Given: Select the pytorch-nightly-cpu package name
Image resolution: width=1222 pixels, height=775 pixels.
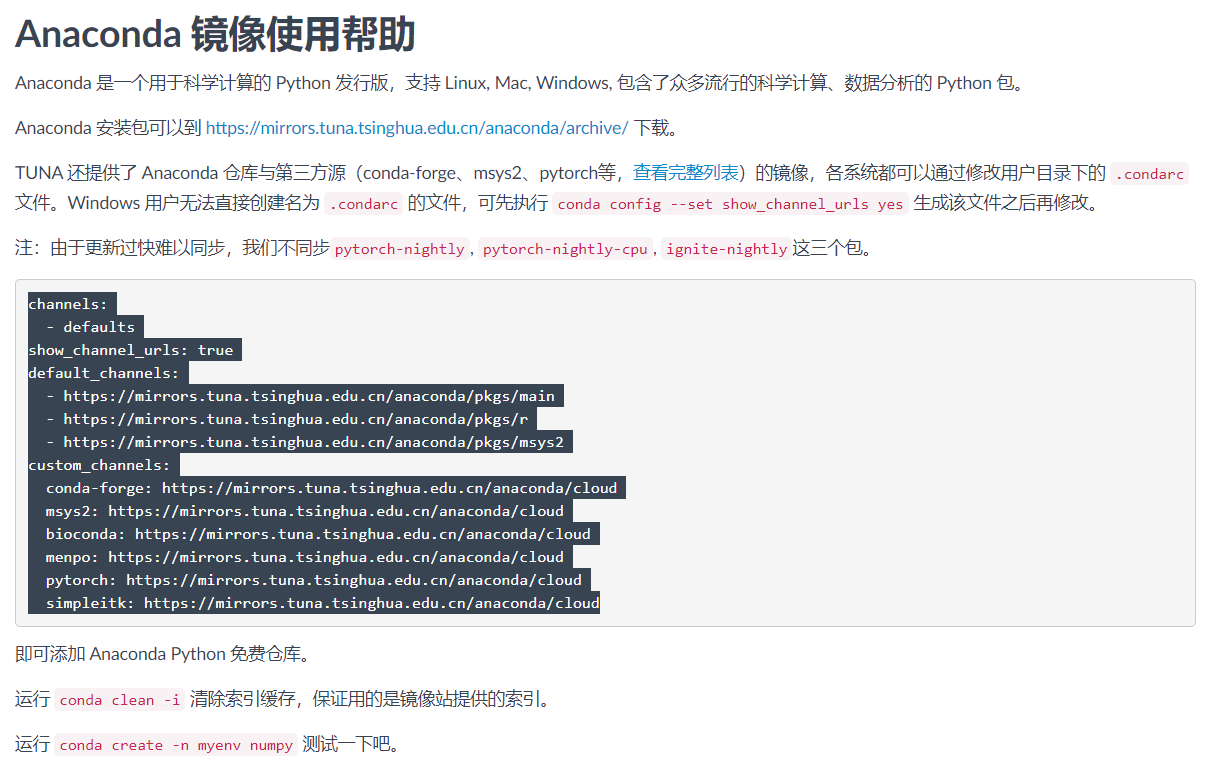Looking at the screenshot, I should click(x=564, y=248).
